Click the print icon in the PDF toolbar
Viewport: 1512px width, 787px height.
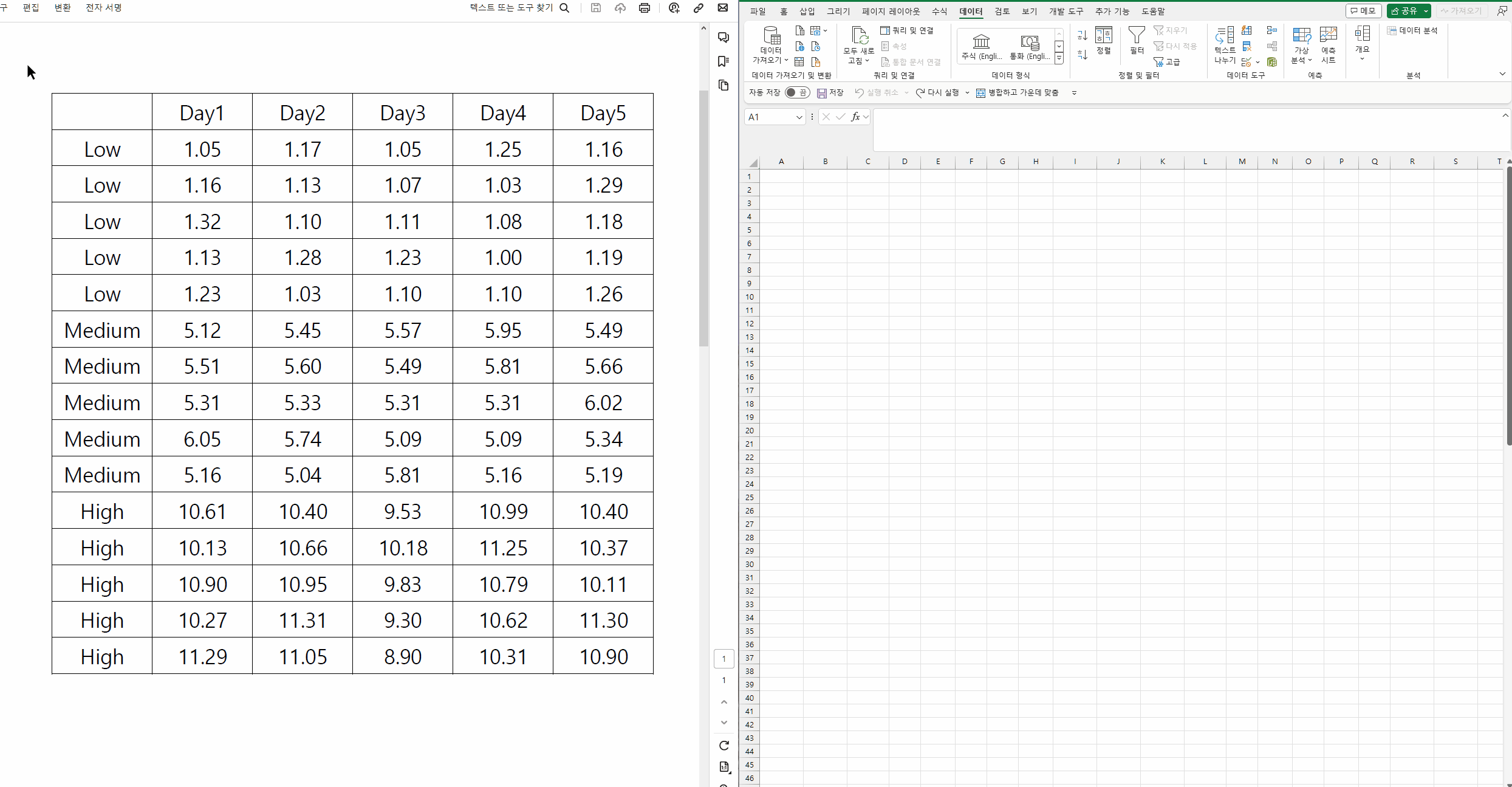(645, 8)
